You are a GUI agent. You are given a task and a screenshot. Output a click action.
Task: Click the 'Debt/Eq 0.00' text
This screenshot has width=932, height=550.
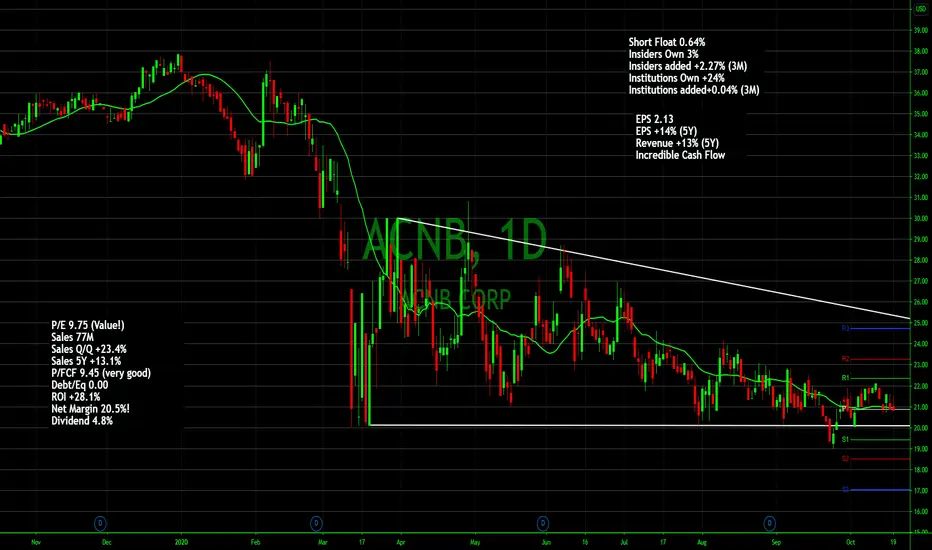coord(80,385)
